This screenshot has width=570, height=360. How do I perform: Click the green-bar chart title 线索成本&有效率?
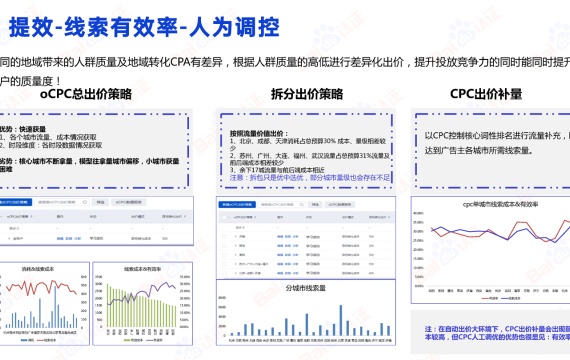tap(142, 269)
